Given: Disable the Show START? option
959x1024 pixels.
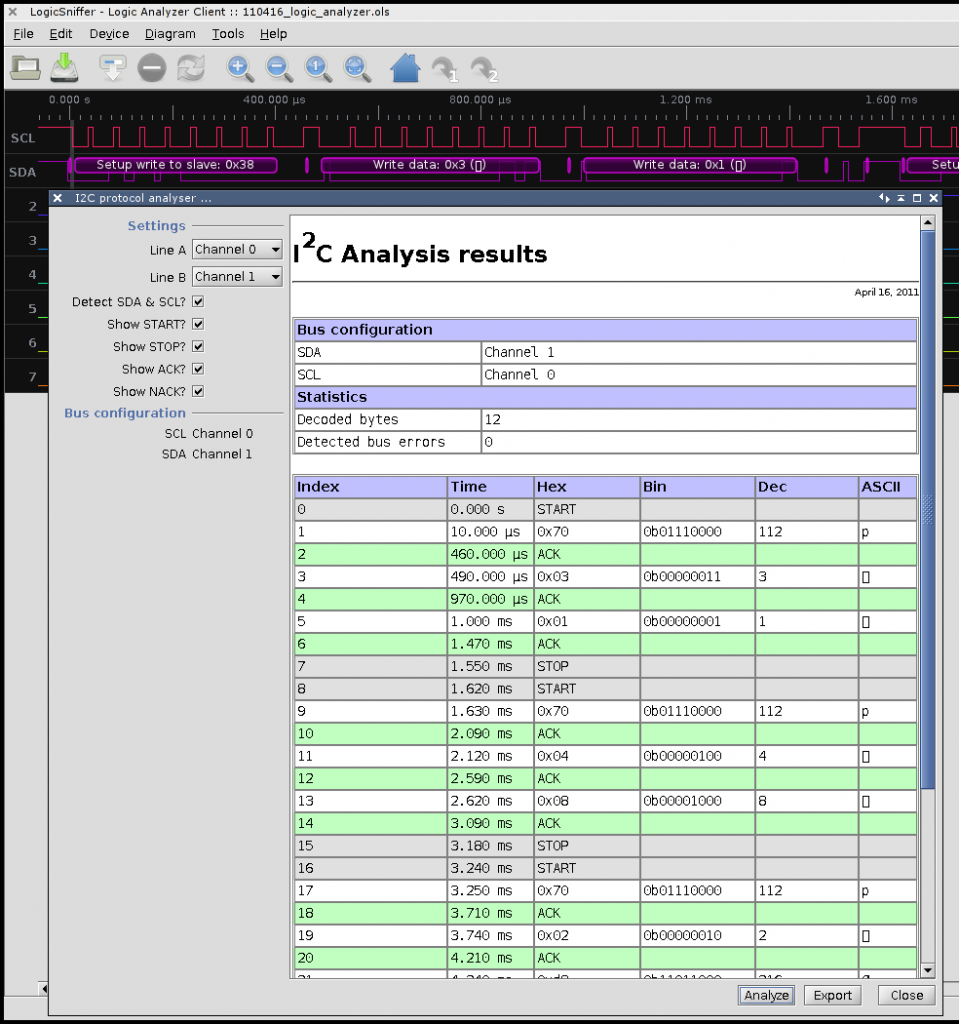Looking at the screenshot, I should pos(198,323).
